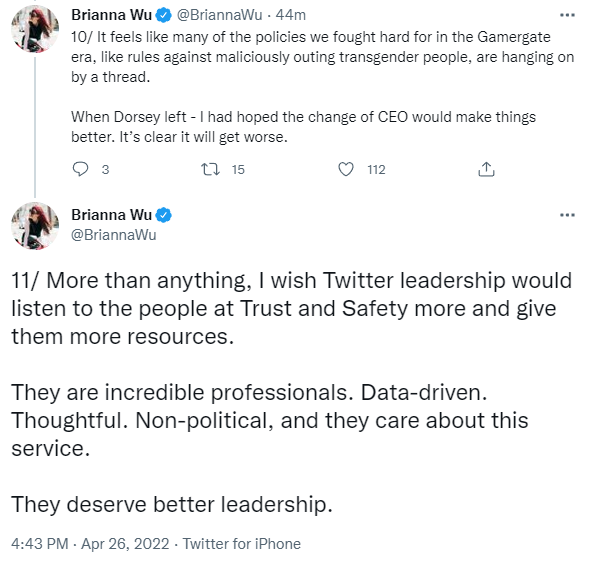The image size is (592, 568).
Task: Open the share icon on tweet 10
Action: pyautogui.click(x=486, y=169)
